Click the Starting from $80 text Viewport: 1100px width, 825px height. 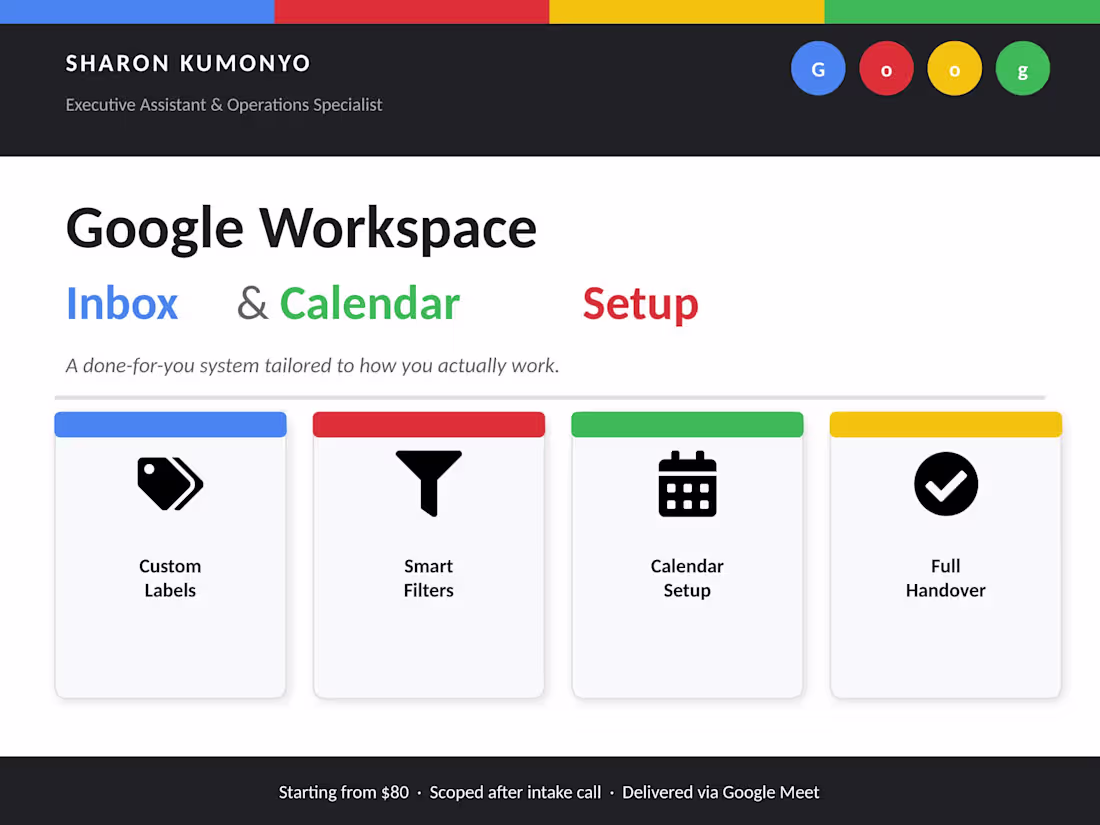click(x=344, y=793)
